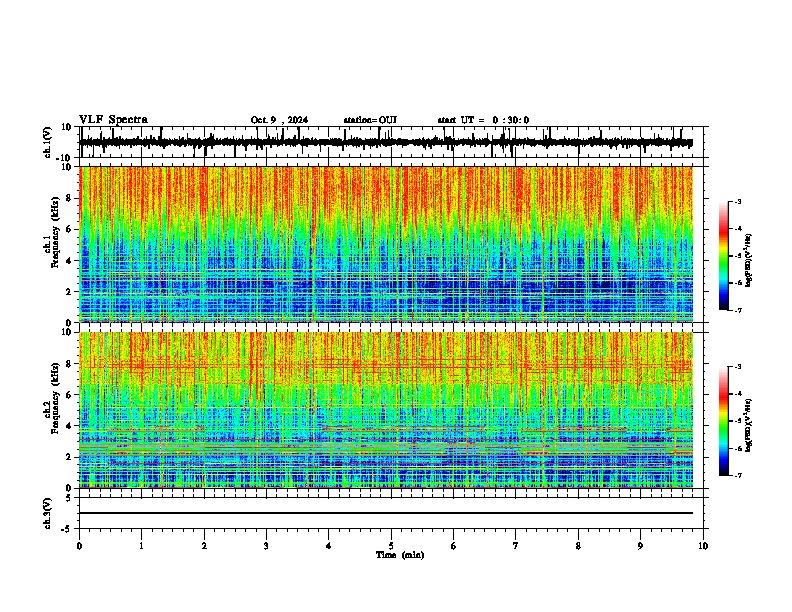Click the time axis tick label "2"

[x=204, y=546]
